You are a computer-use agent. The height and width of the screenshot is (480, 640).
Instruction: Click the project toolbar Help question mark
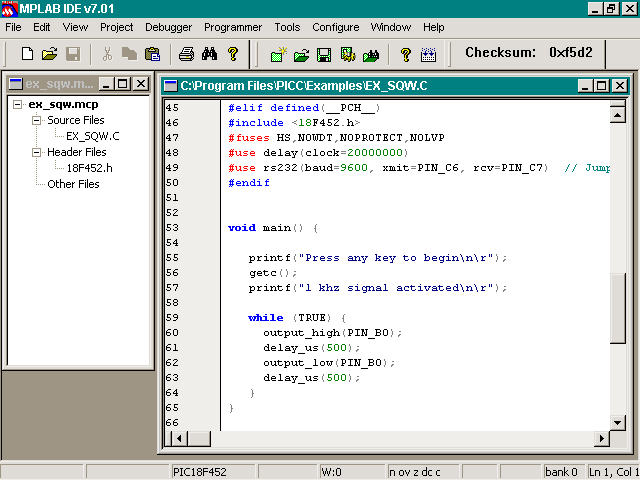(405, 54)
